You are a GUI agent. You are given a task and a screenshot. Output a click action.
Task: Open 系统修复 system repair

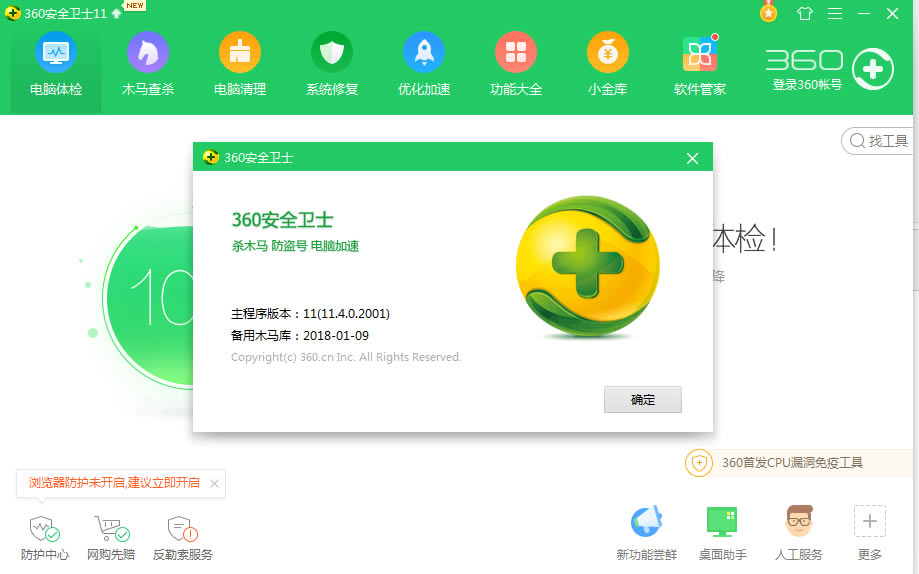(x=332, y=65)
